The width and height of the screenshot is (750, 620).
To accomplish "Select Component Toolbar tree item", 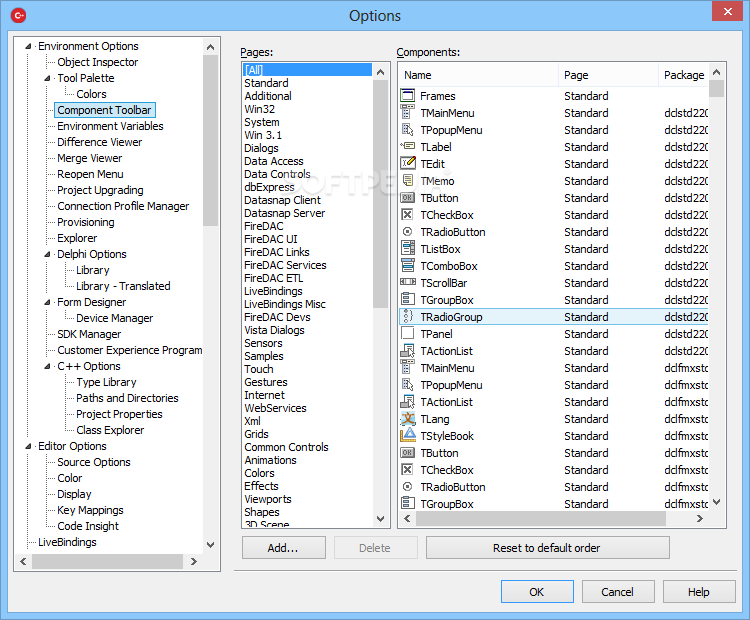I will pos(104,110).
